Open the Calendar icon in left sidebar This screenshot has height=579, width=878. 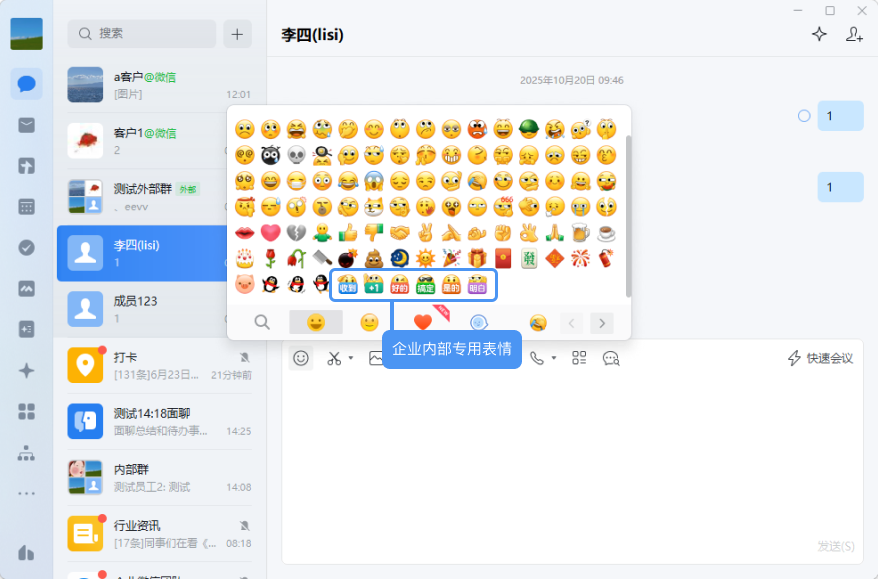click(26, 207)
